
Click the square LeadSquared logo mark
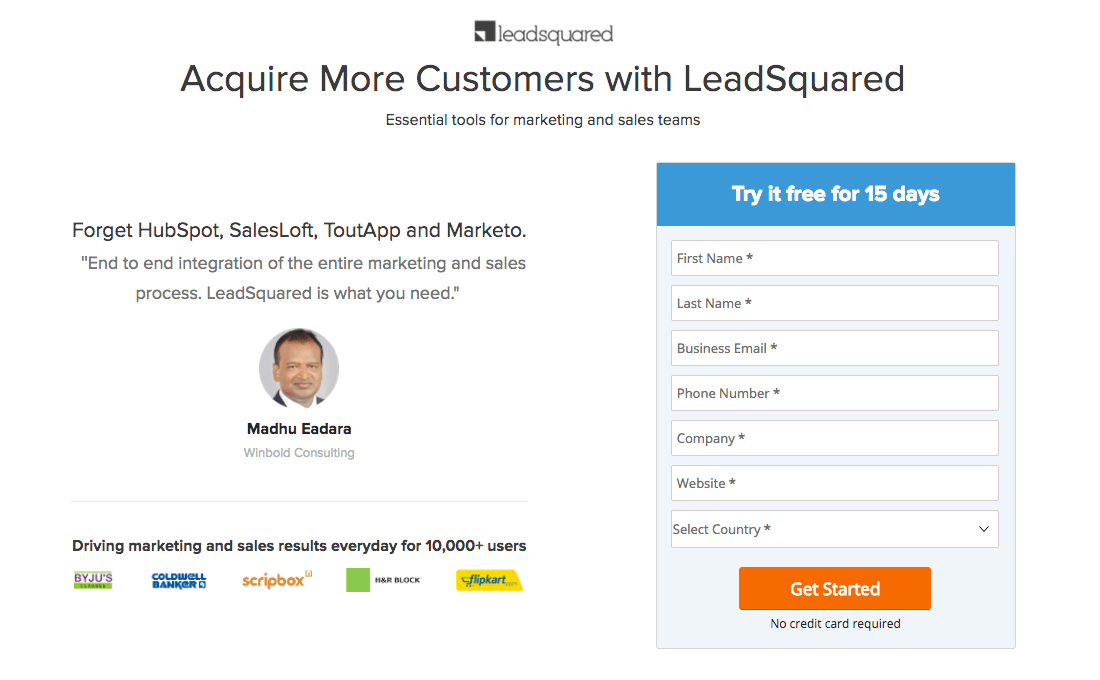pos(483,31)
